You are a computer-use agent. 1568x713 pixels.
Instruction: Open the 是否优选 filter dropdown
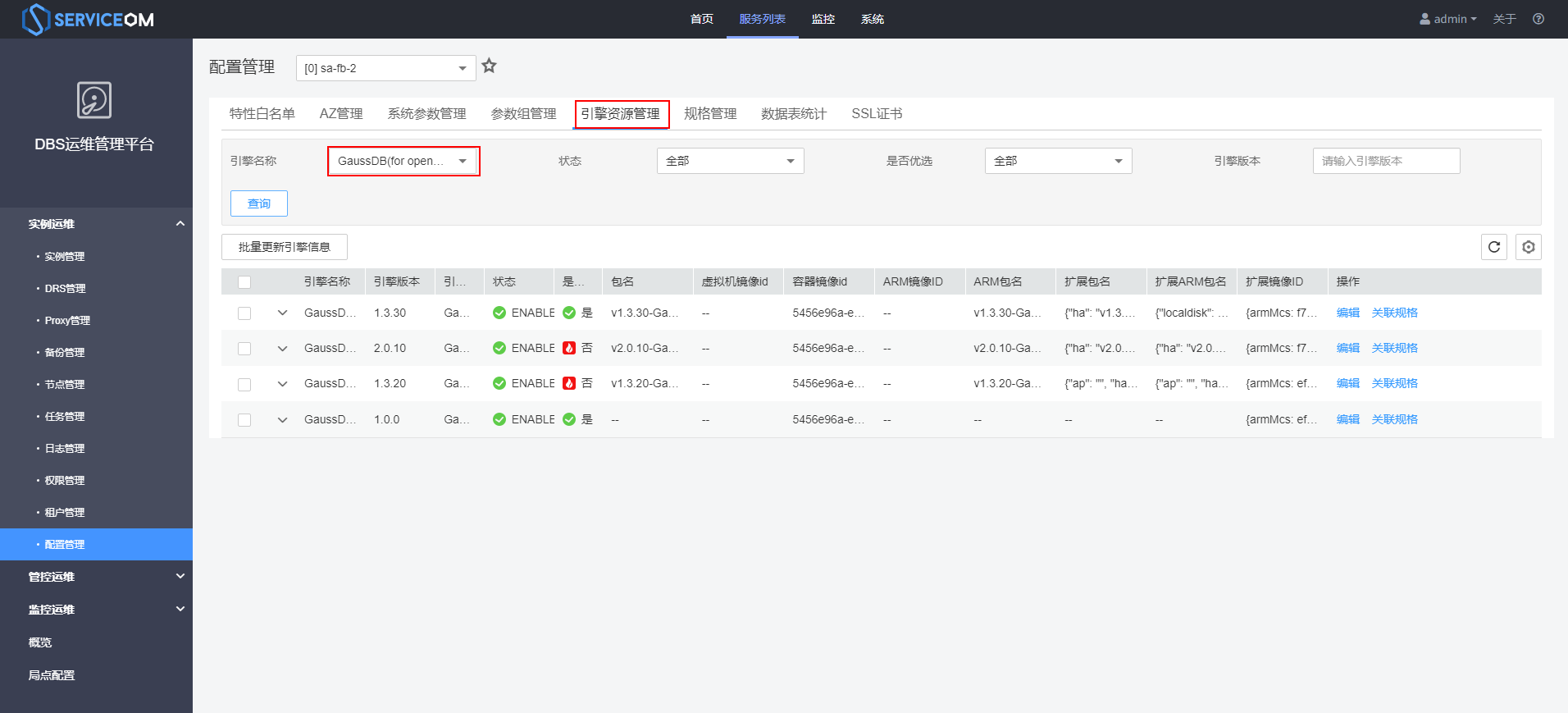(x=1059, y=161)
